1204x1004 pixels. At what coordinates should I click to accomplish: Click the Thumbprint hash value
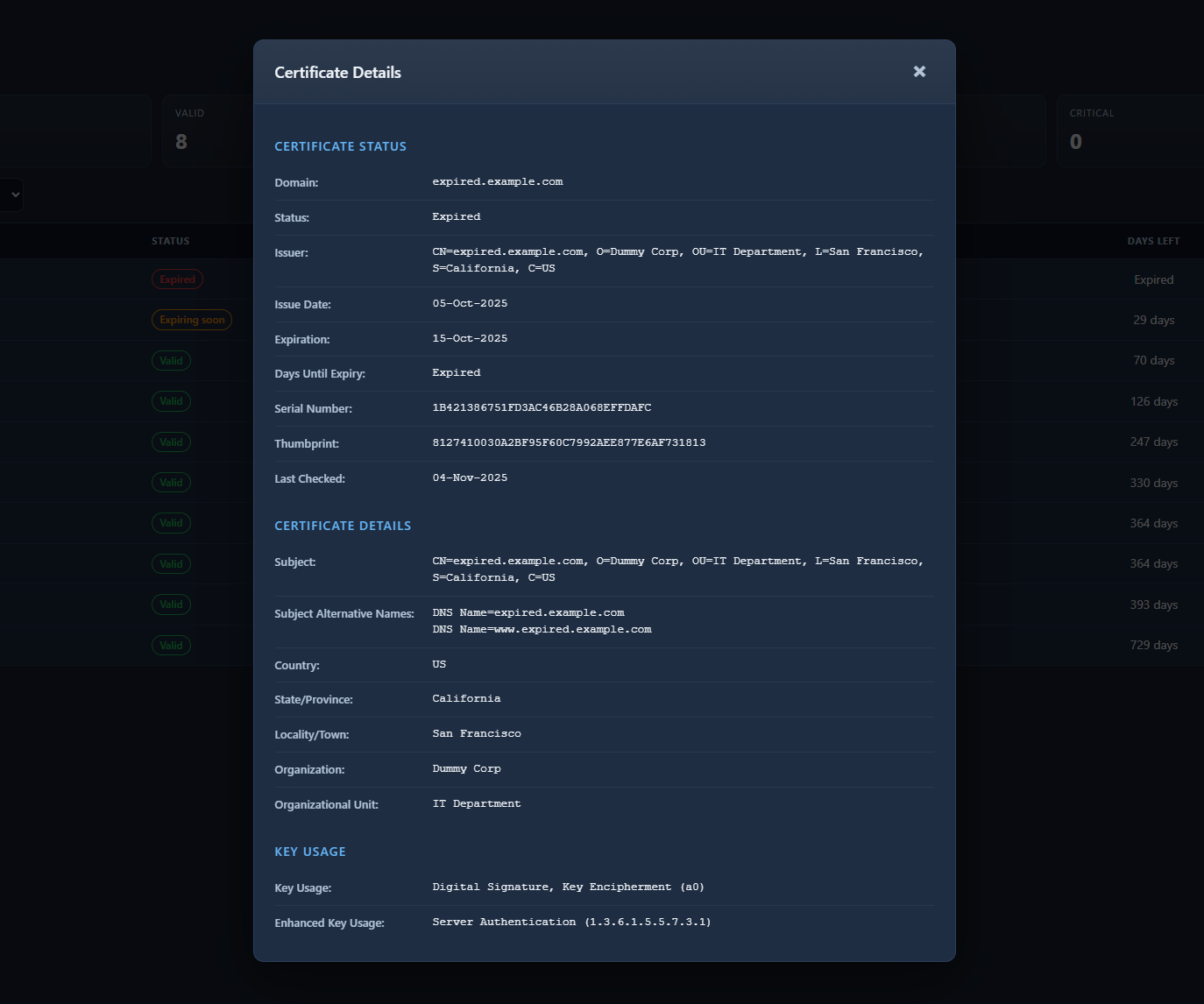click(x=569, y=443)
